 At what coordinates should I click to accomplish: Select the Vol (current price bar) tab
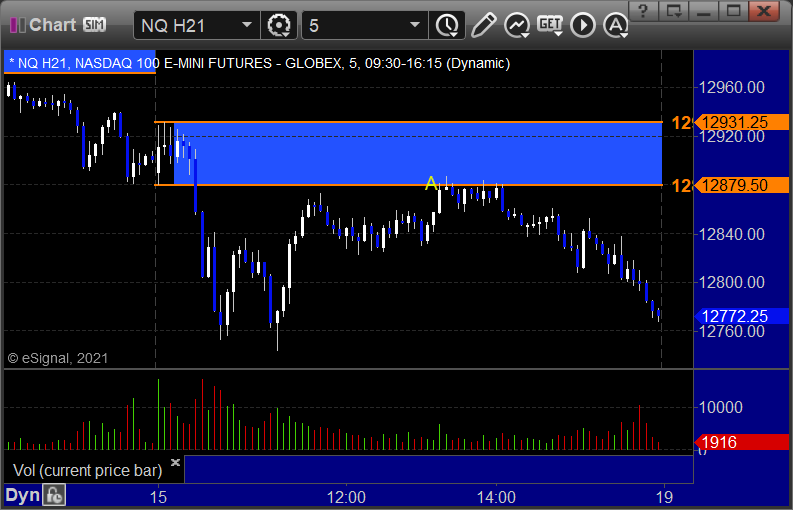click(87, 470)
